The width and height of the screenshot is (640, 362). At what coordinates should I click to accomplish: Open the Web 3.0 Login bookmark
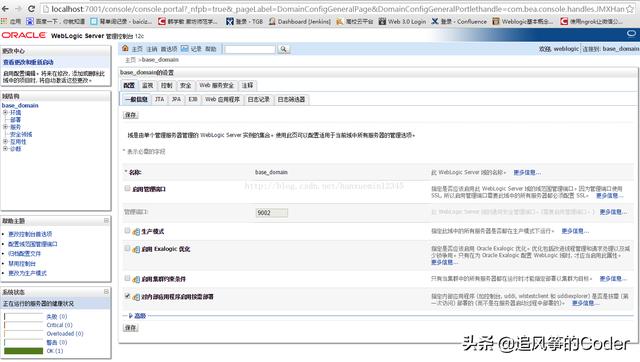click(402, 21)
